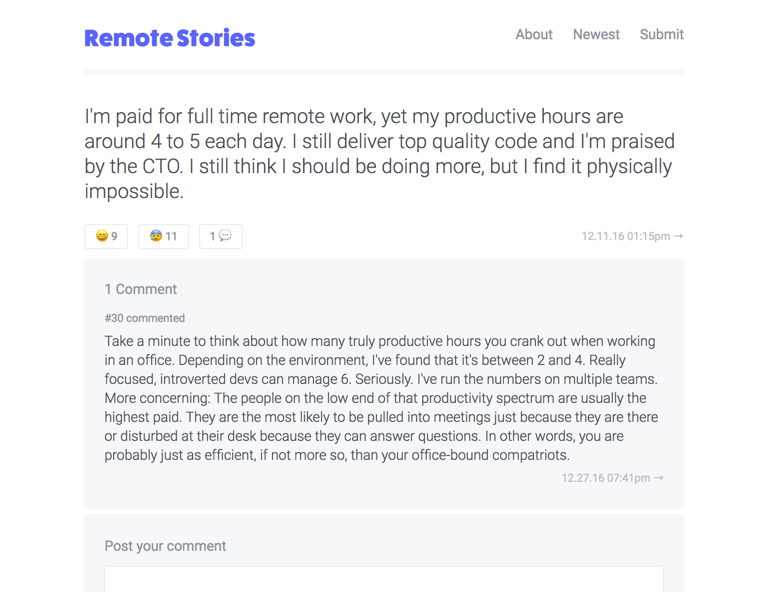Viewport: 759px width, 592px height.
Task: Click the comment count number 1
Action: 212,236
